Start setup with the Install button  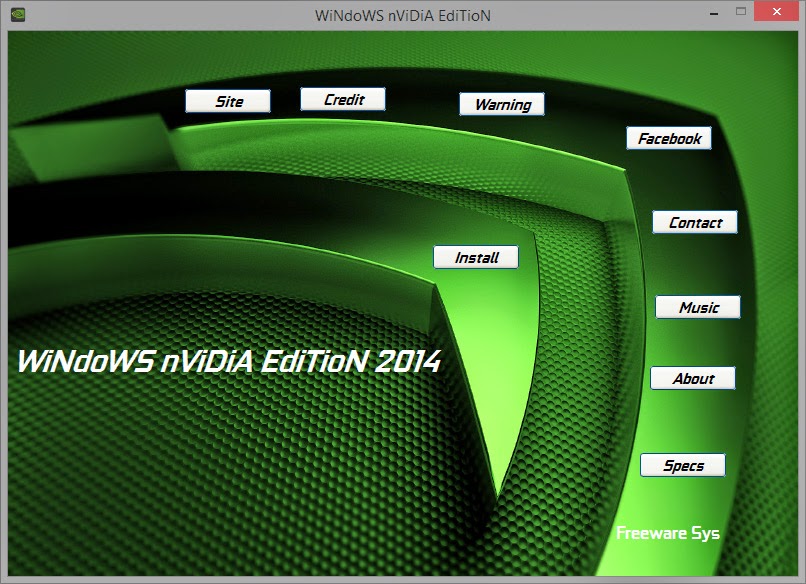coord(476,257)
